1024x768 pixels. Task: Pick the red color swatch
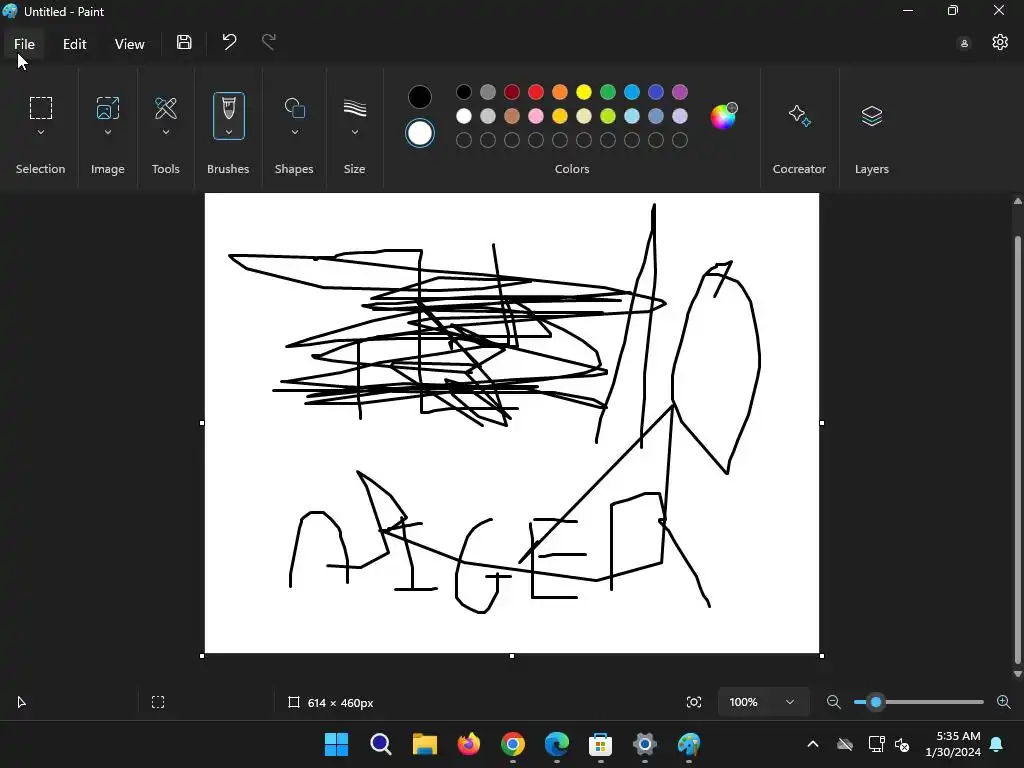click(x=536, y=92)
